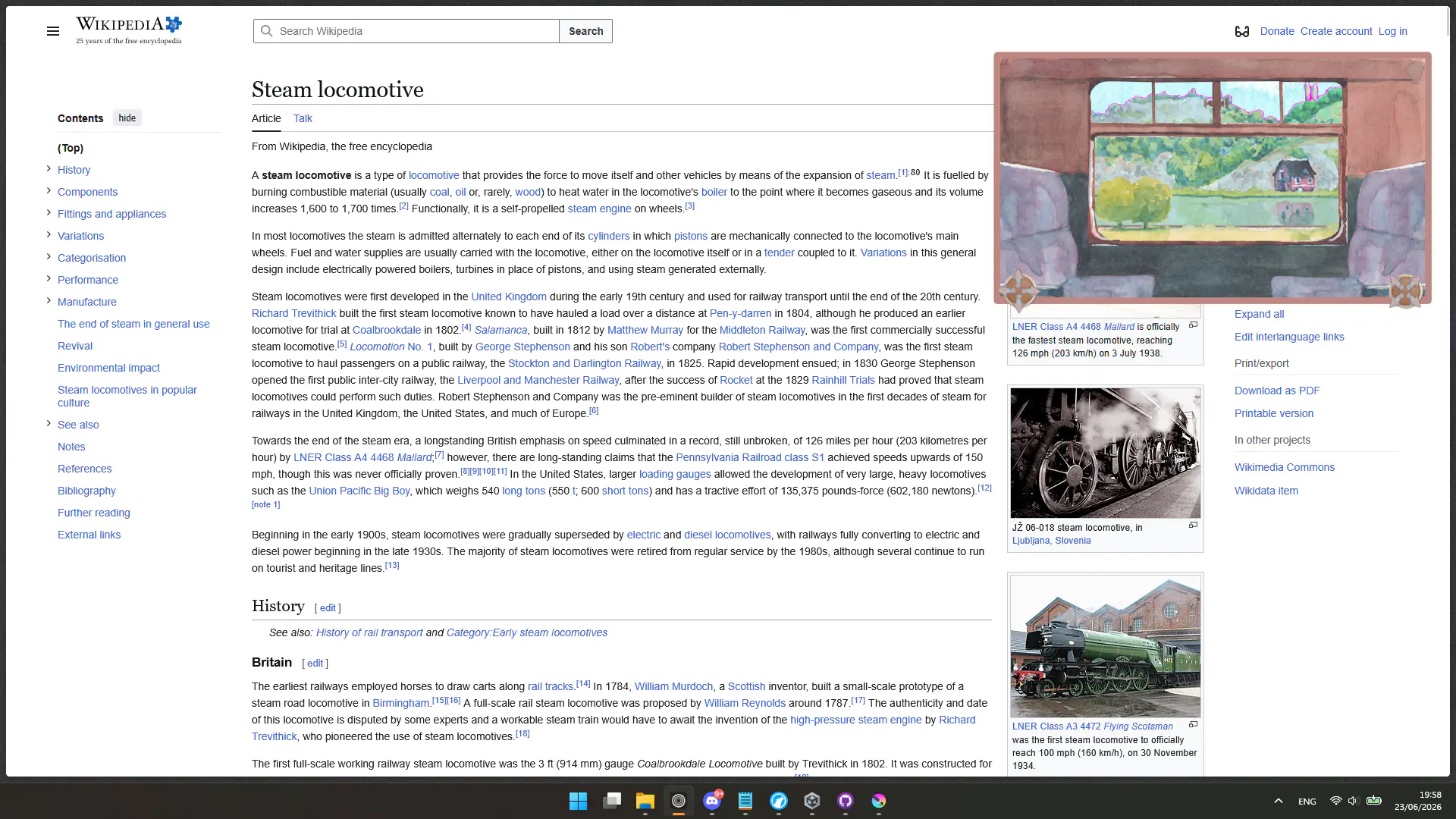
Task: Edit the Britain subsection
Action: [315, 663]
